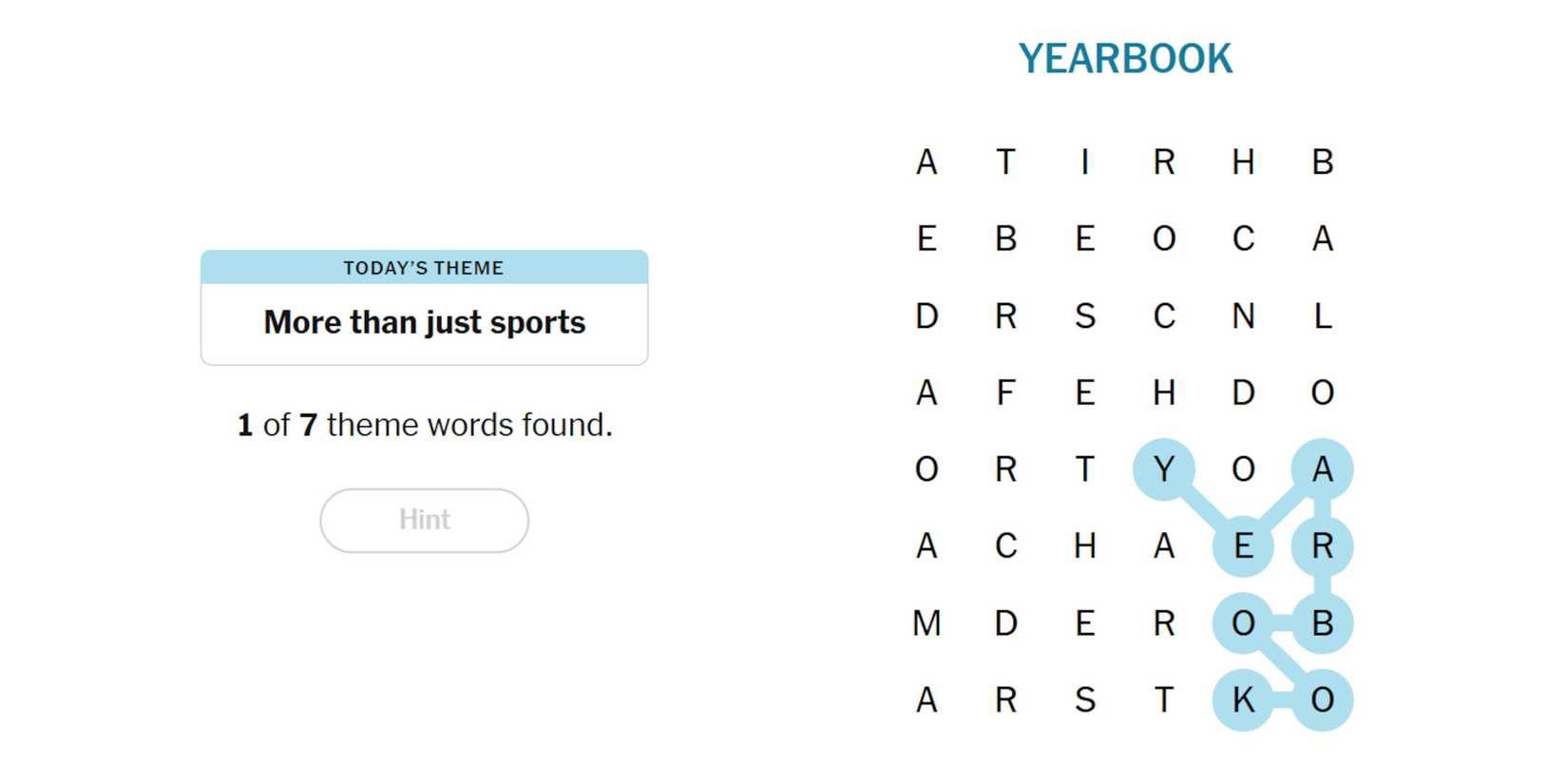Screen dimensions: 1568x784
Task: Tap the S in the bottom row
Action: click(1084, 700)
